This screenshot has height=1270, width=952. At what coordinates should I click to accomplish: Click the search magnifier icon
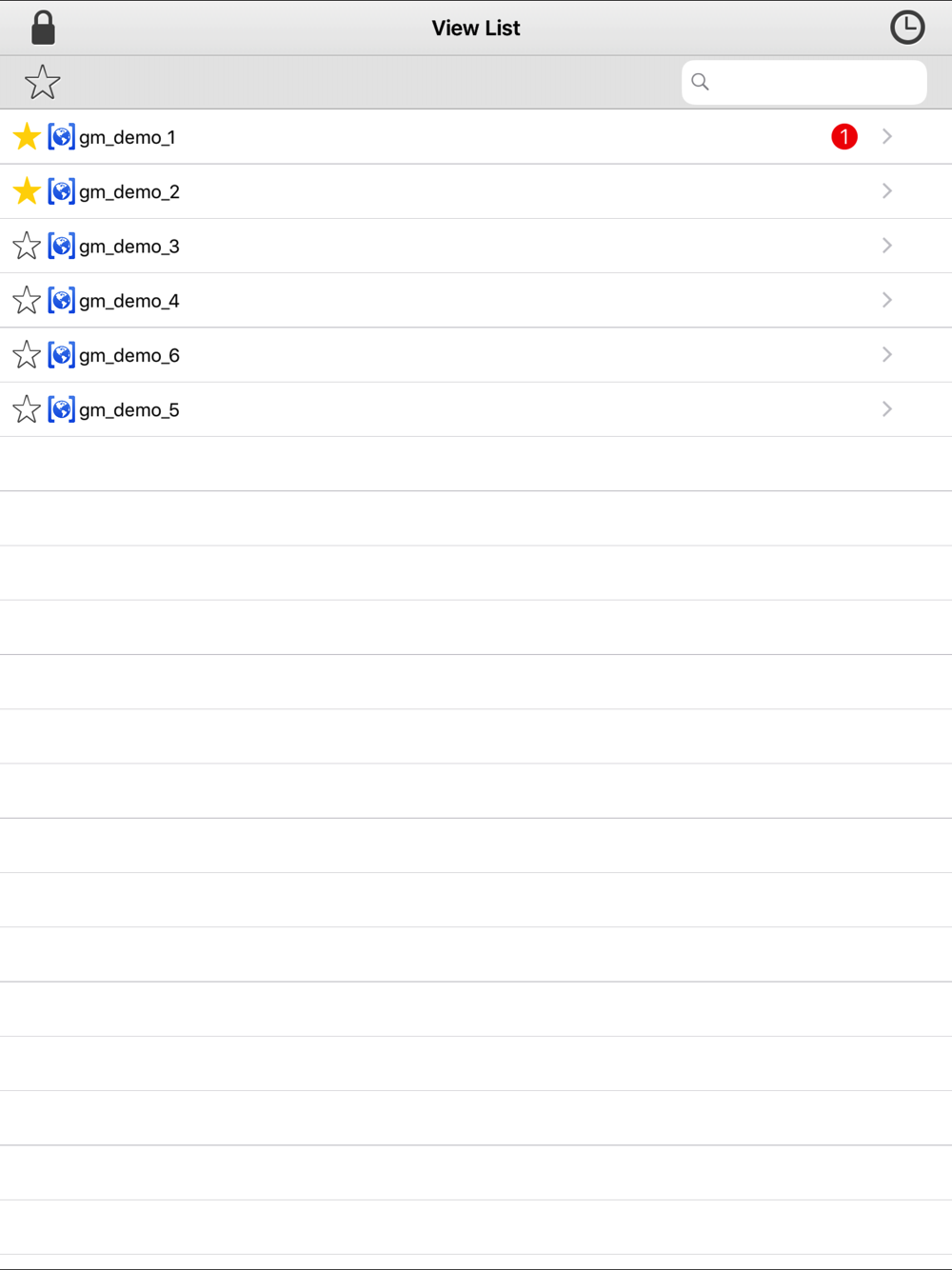pos(701,82)
